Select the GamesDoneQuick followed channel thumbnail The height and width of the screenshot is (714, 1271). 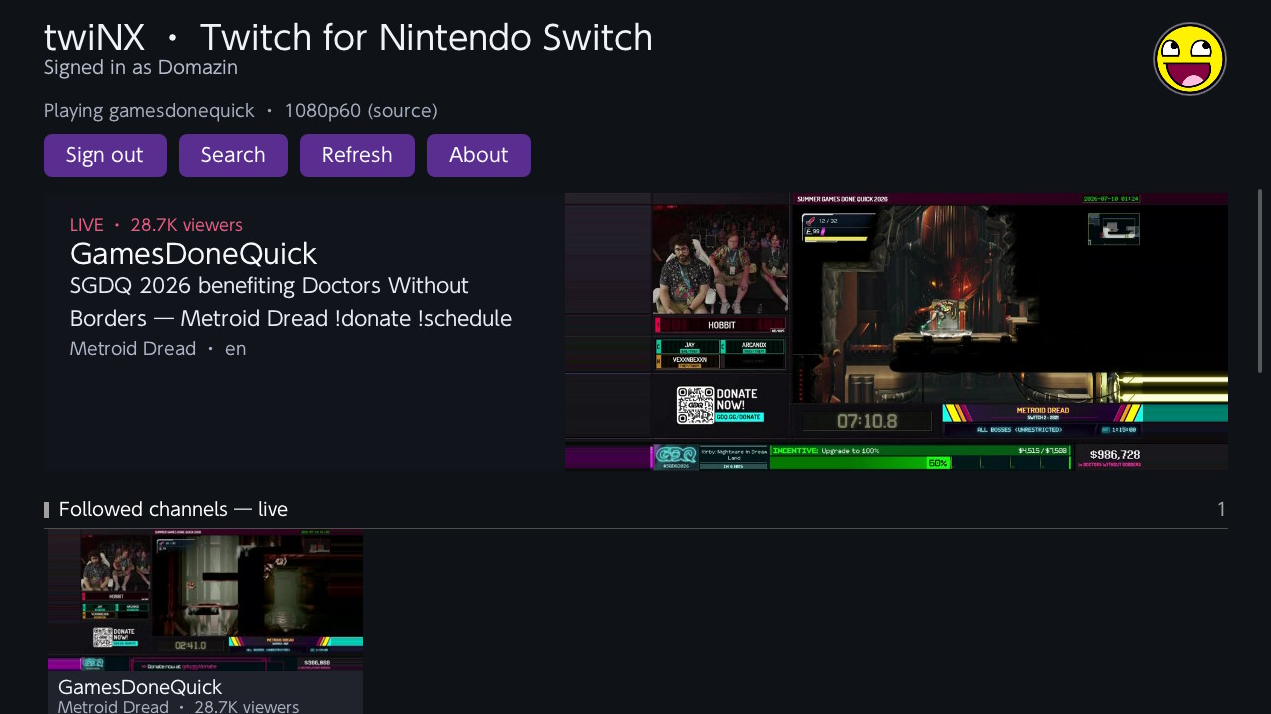click(x=205, y=600)
